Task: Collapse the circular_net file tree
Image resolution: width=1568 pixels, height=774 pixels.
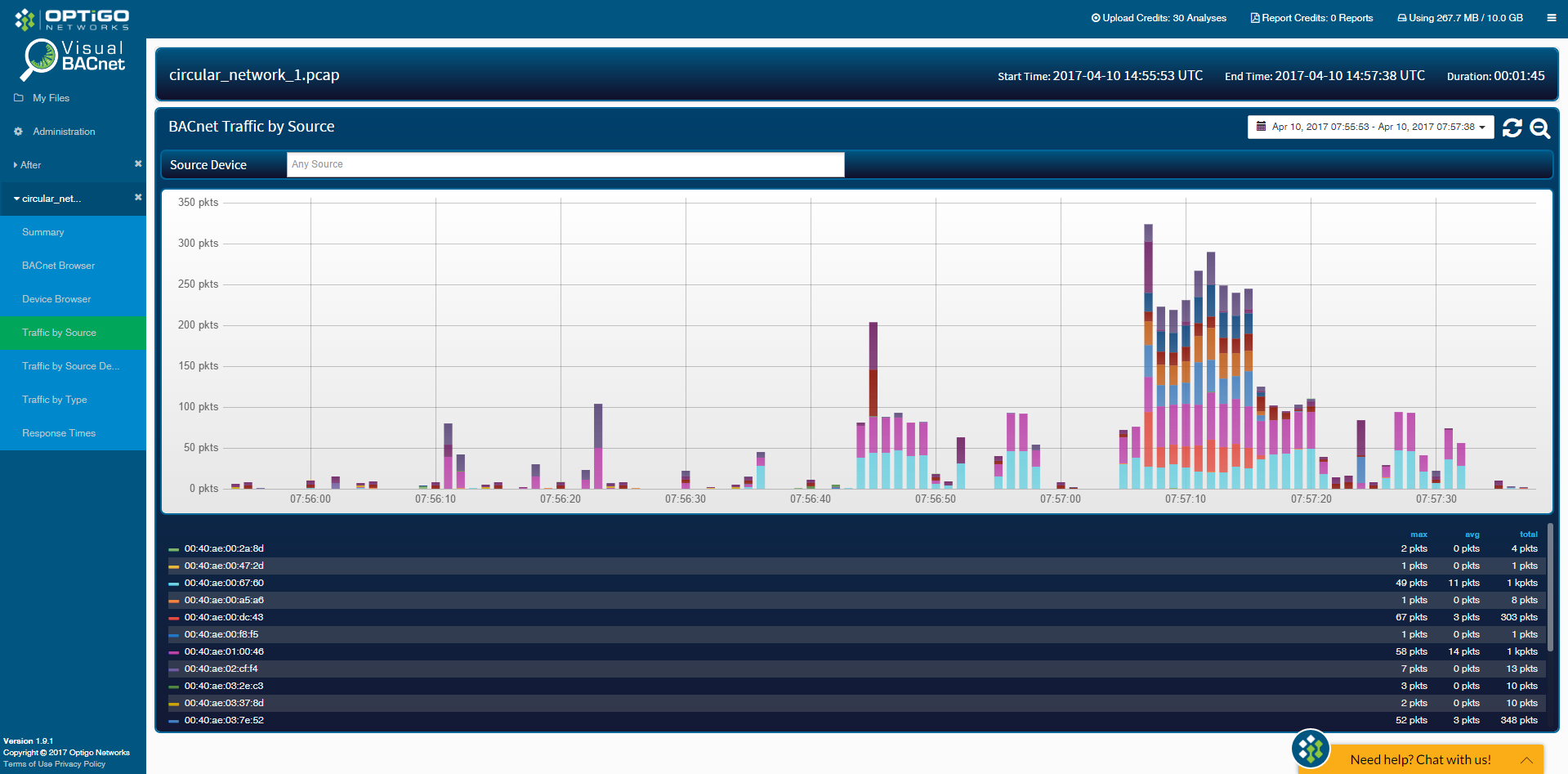Action: point(49,199)
